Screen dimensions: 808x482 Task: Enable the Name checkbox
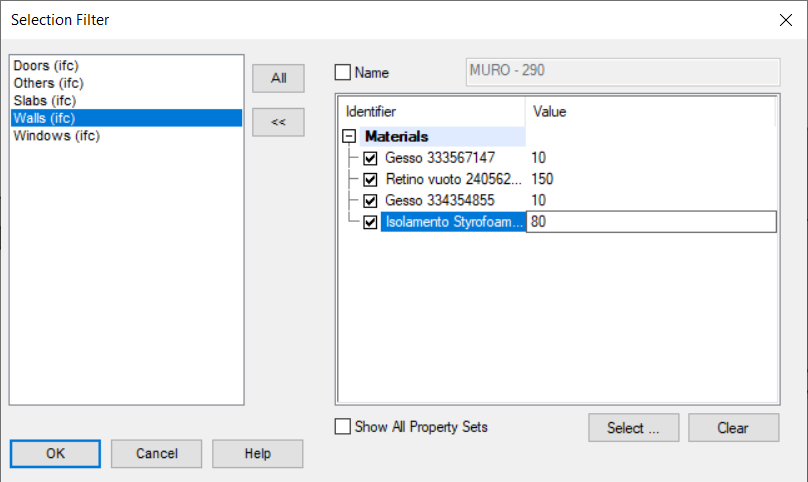click(x=343, y=73)
